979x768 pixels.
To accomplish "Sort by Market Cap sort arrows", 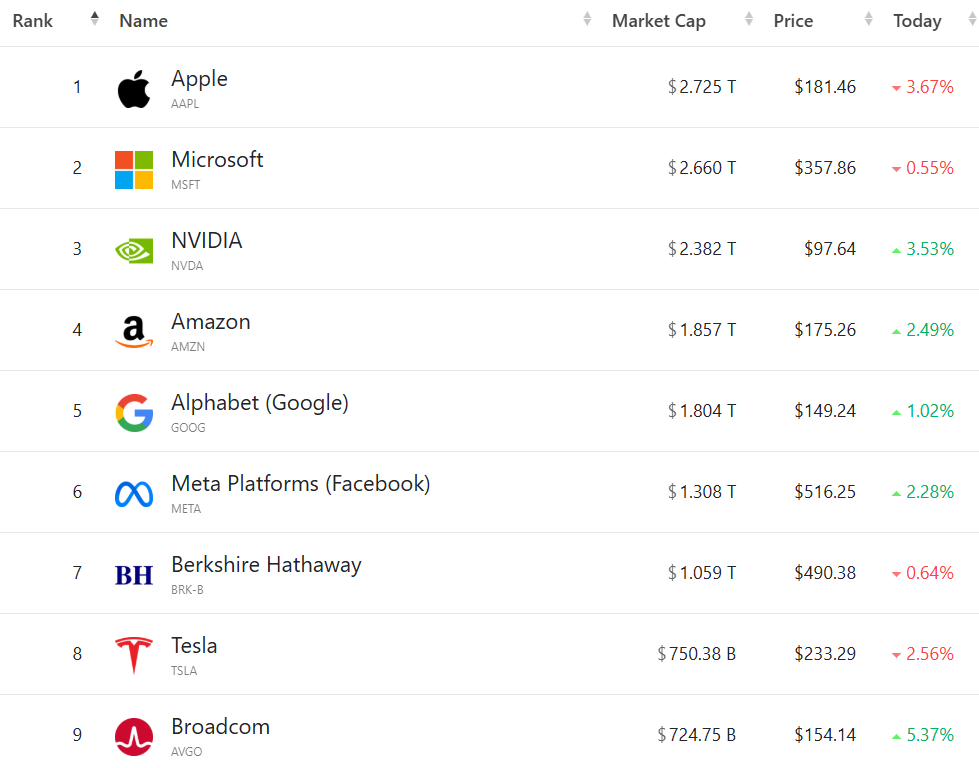I will [749, 20].
